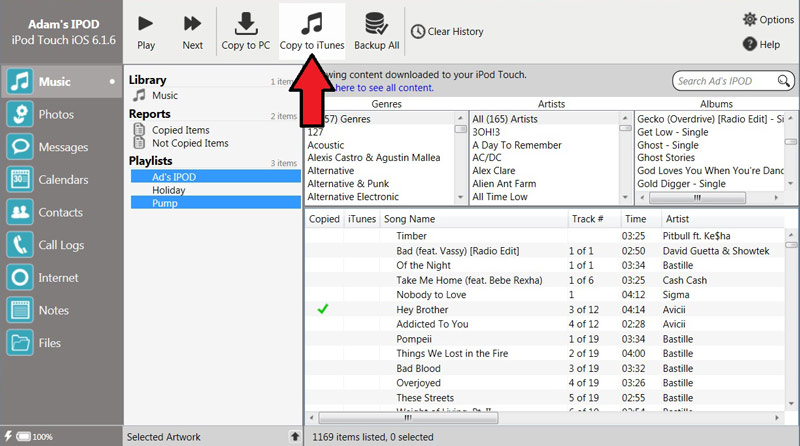Select the Pump playlist

point(215,203)
